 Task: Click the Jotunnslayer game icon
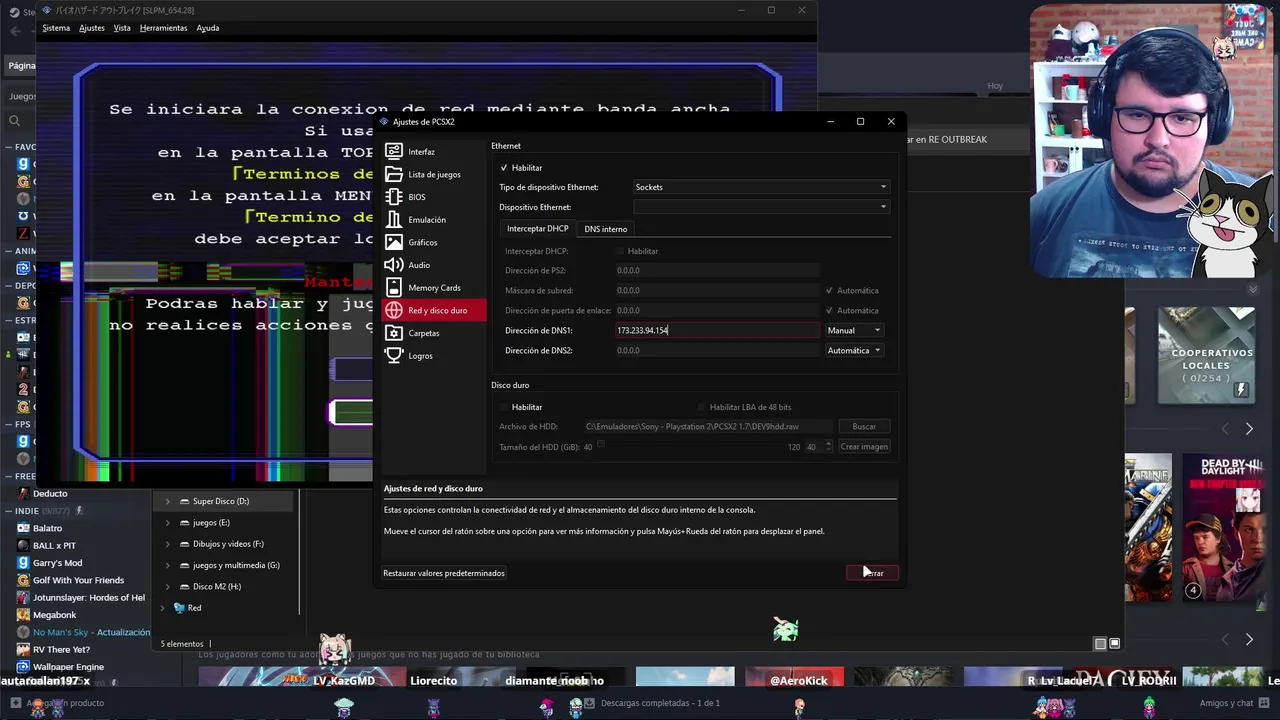pos(24,598)
